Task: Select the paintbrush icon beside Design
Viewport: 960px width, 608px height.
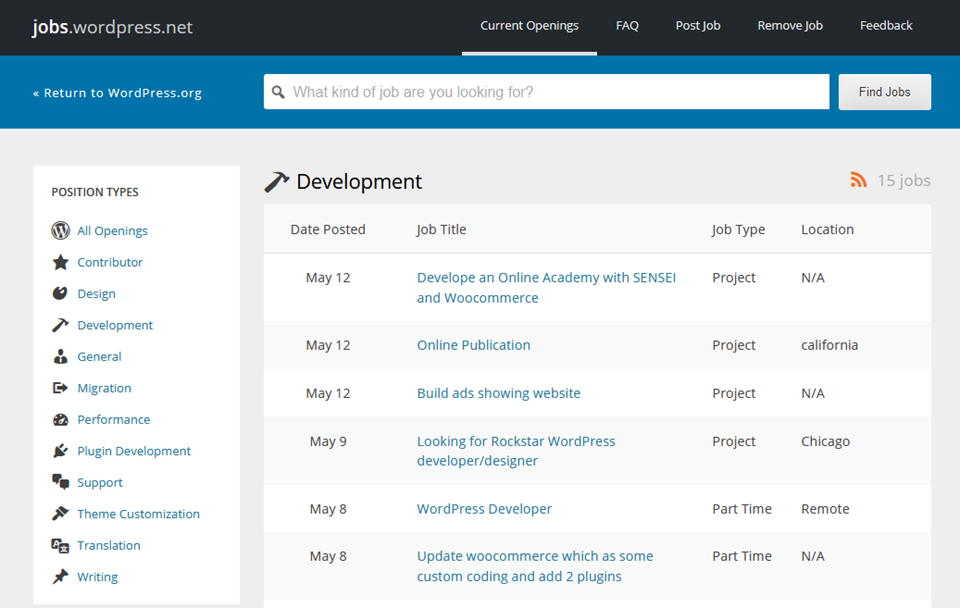Action: (59, 293)
